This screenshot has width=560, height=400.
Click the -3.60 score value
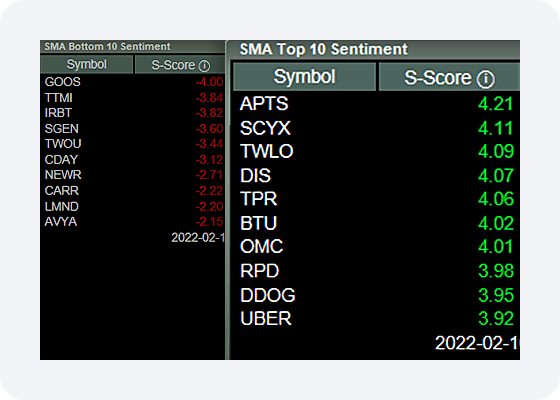coord(209,129)
